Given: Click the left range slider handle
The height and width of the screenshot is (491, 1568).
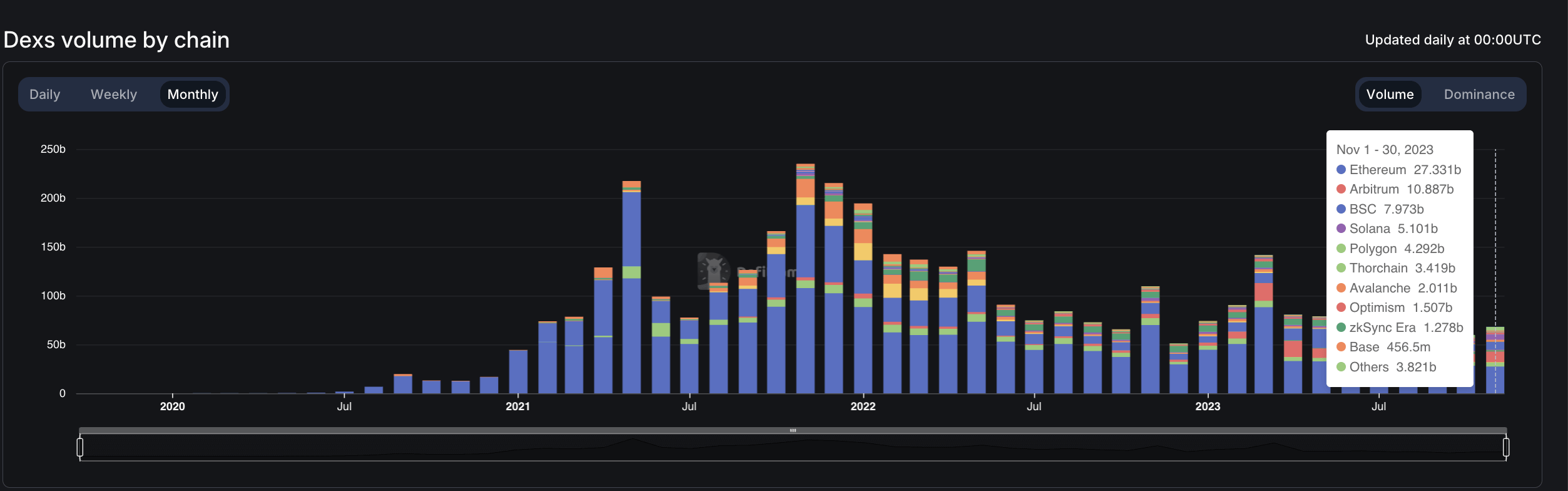Looking at the screenshot, I should (80, 447).
